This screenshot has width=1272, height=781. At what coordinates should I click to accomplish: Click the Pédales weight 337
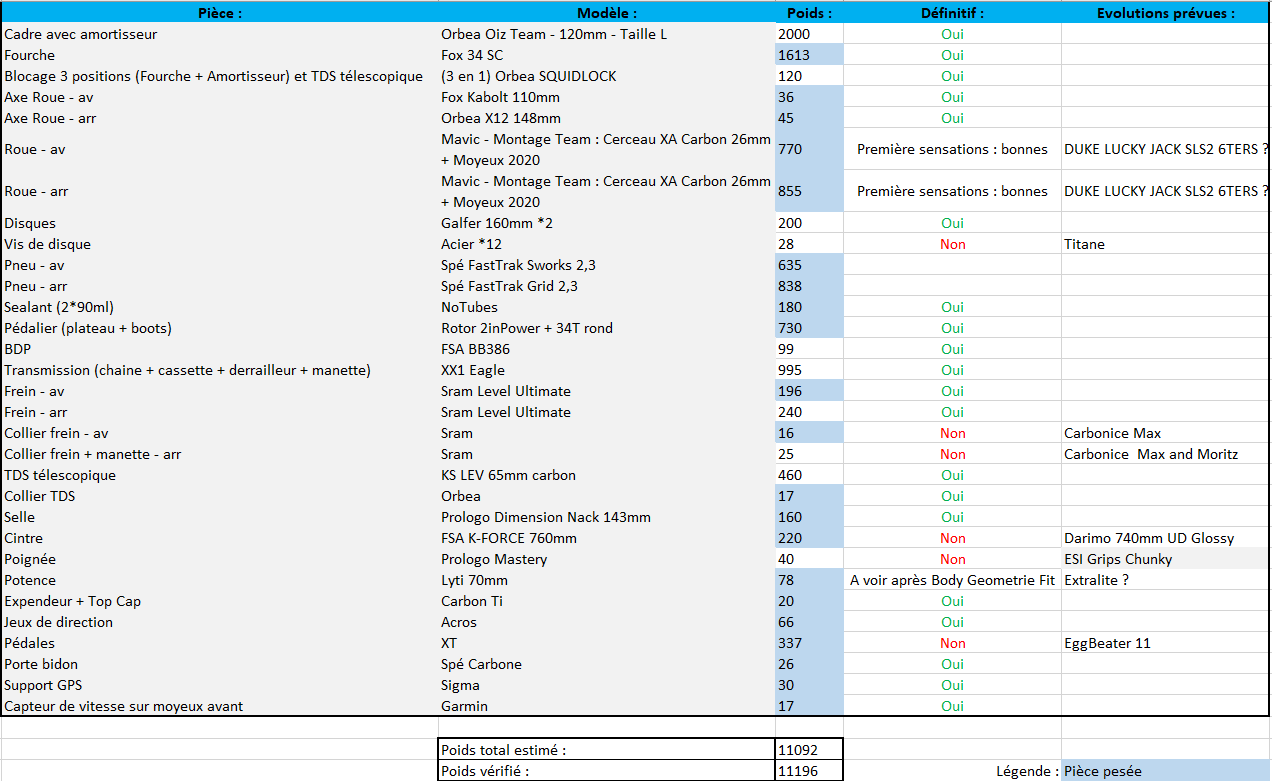(809, 643)
